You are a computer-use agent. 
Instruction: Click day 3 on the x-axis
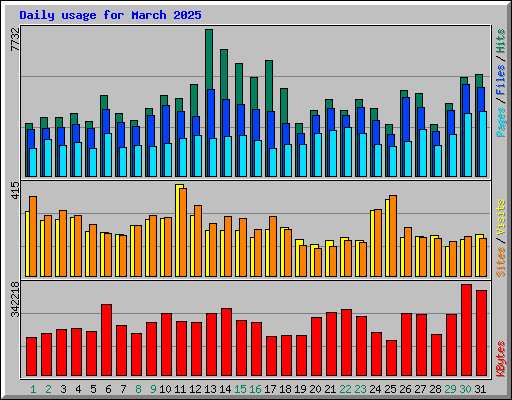pos(63,389)
